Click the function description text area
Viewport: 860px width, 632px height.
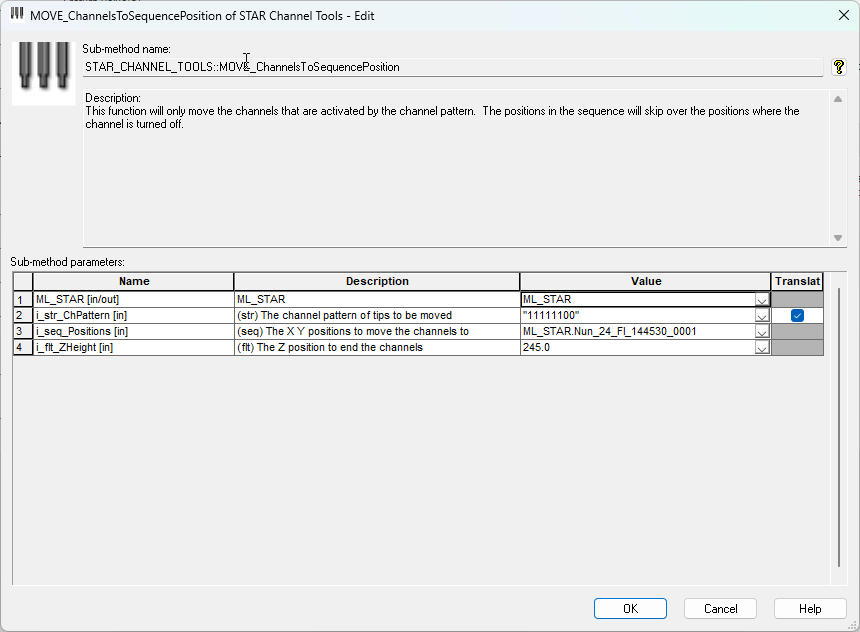(456, 168)
